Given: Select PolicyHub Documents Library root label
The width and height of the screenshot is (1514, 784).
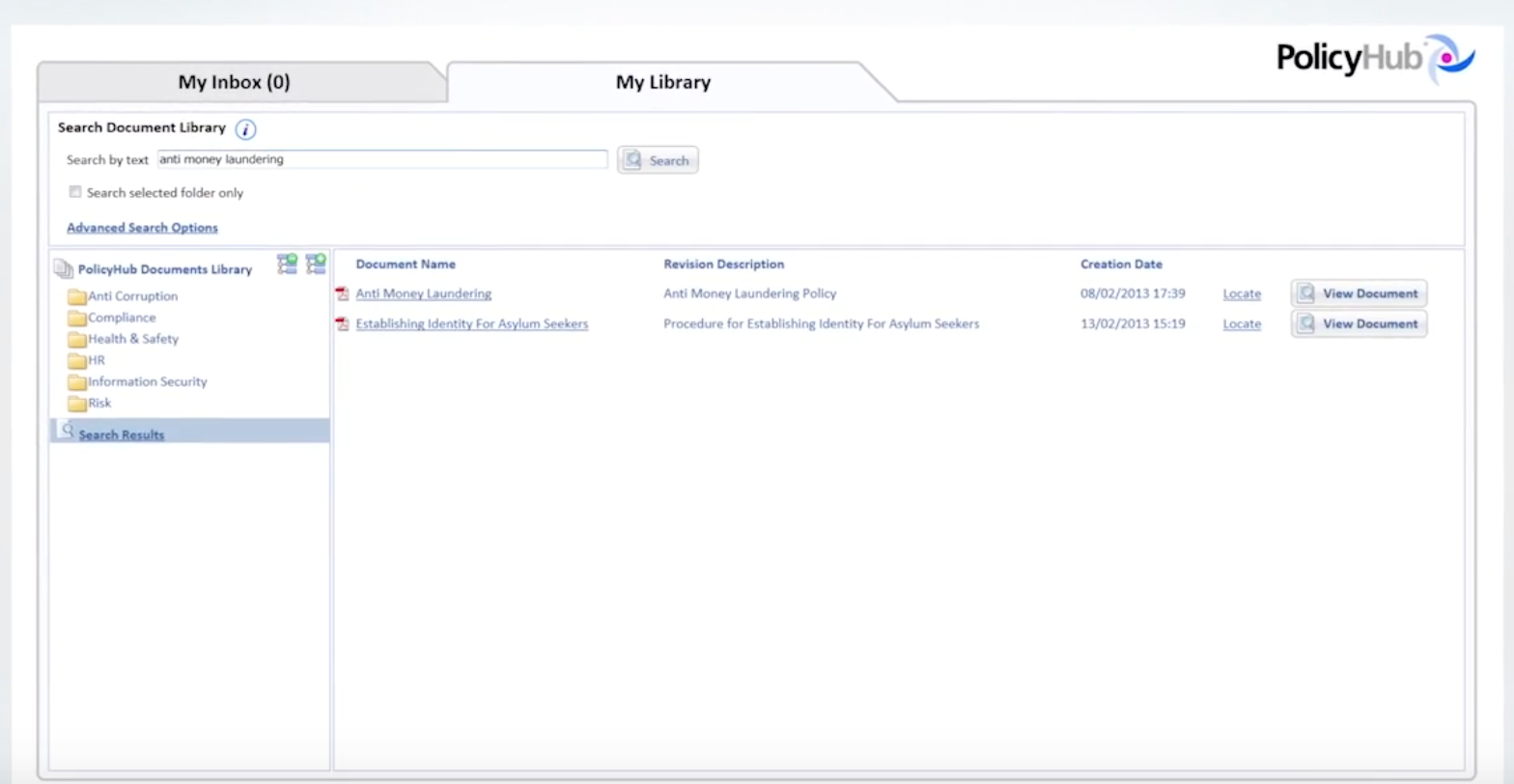Looking at the screenshot, I should pyautogui.click(x=165, y=270).
